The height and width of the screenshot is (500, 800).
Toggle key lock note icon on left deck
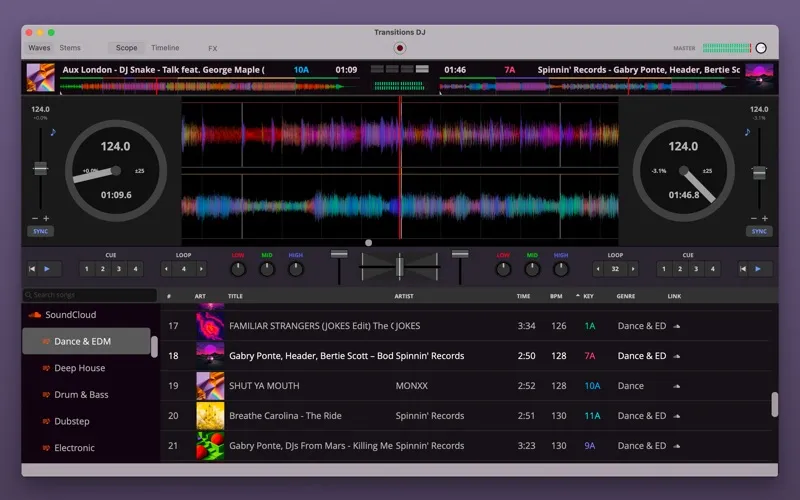click(53, 132)
